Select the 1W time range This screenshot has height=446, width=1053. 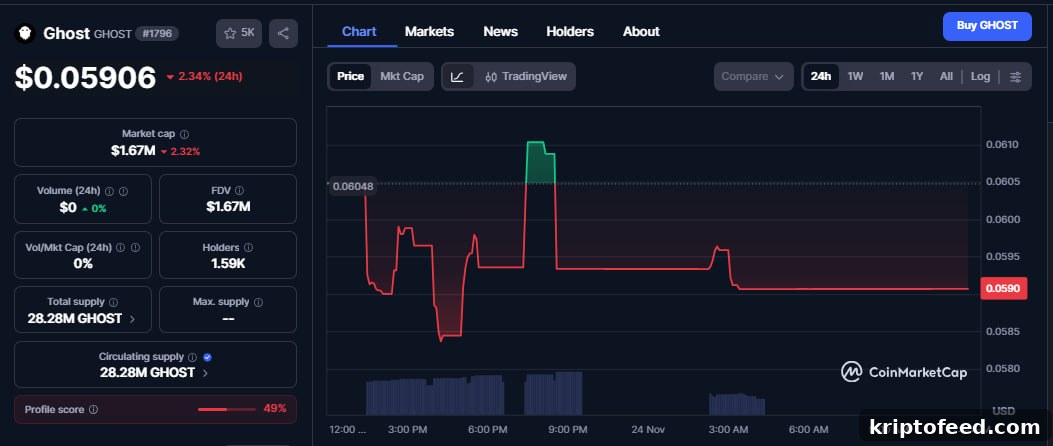[x=855, y=77]
